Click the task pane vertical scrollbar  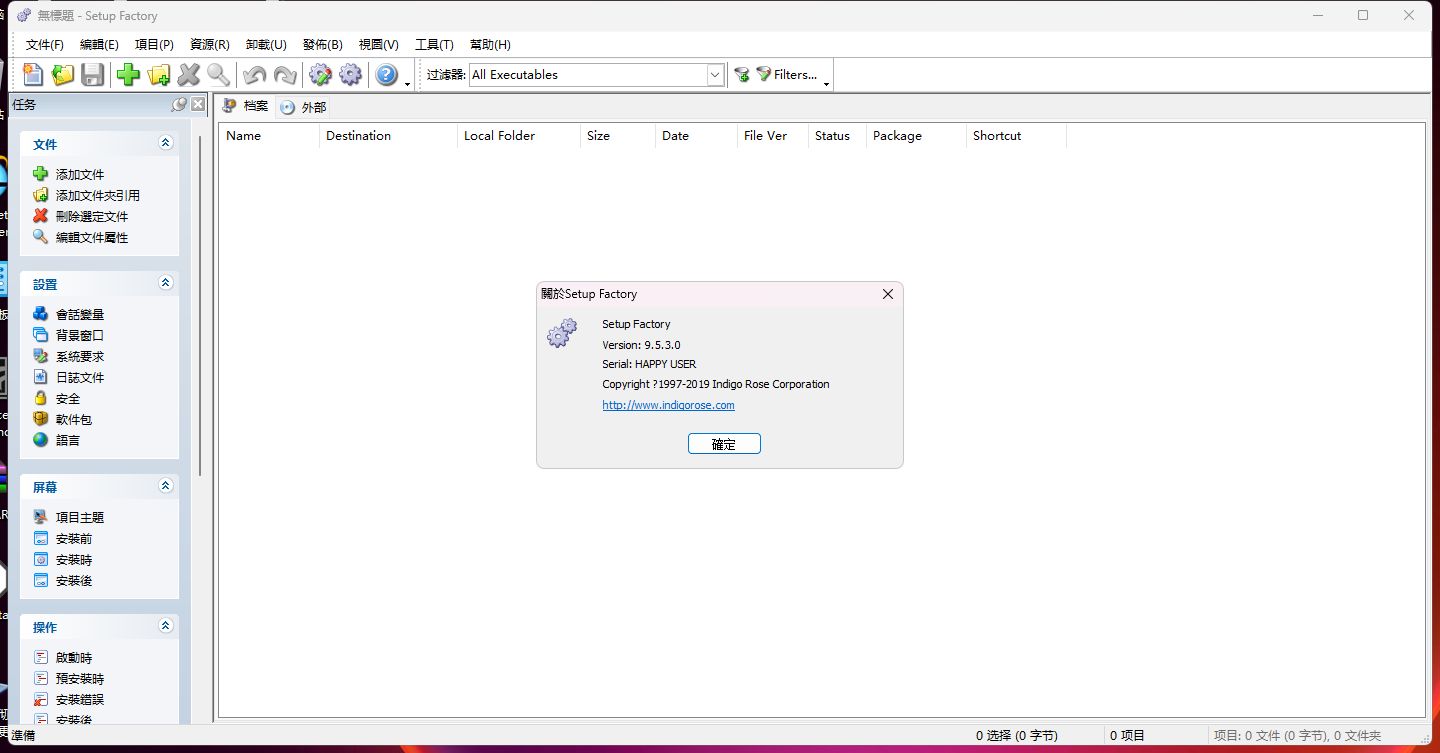click(x=201, y=305)
